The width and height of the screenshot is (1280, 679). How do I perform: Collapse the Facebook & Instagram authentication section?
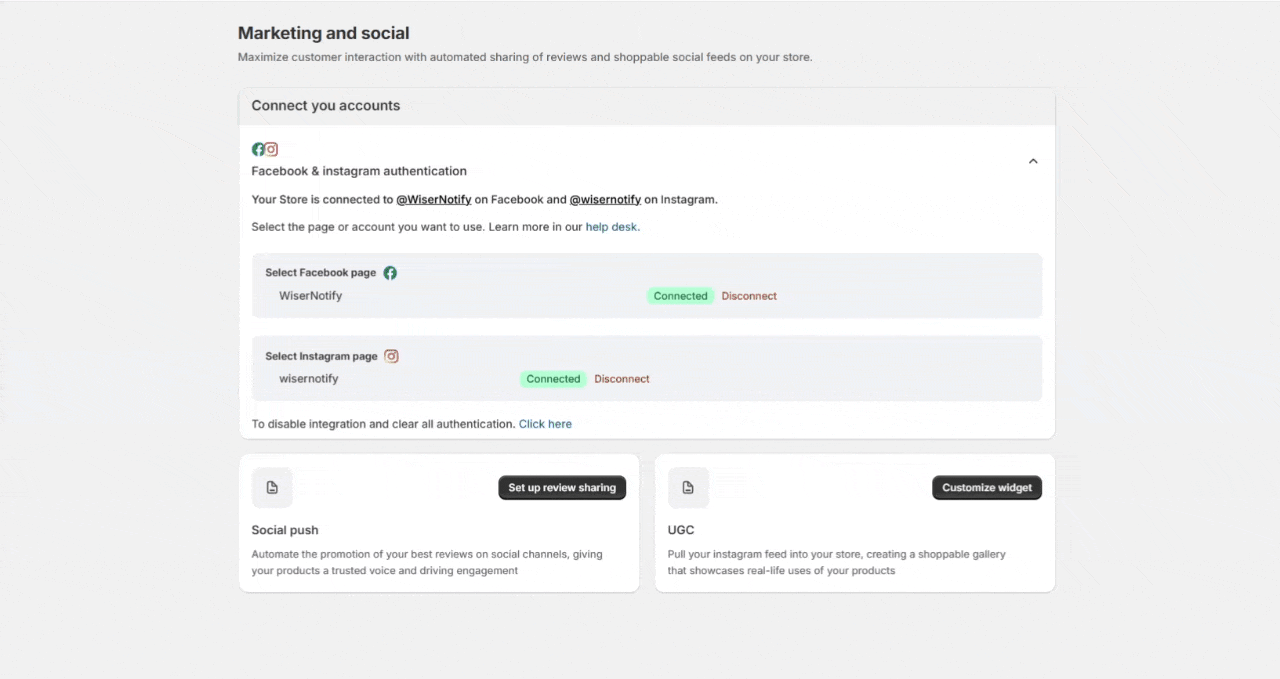1033,161
